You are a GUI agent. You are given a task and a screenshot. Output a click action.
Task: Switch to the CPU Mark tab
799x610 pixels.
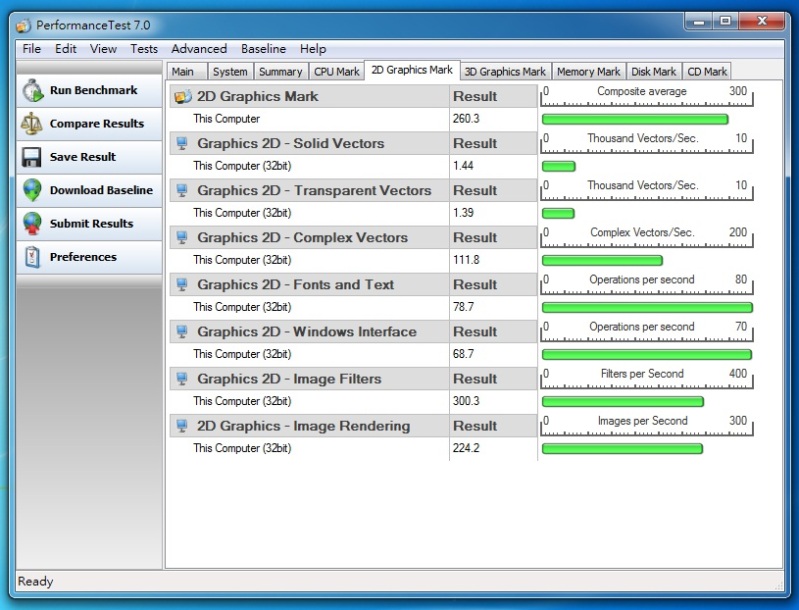point(337,72)
